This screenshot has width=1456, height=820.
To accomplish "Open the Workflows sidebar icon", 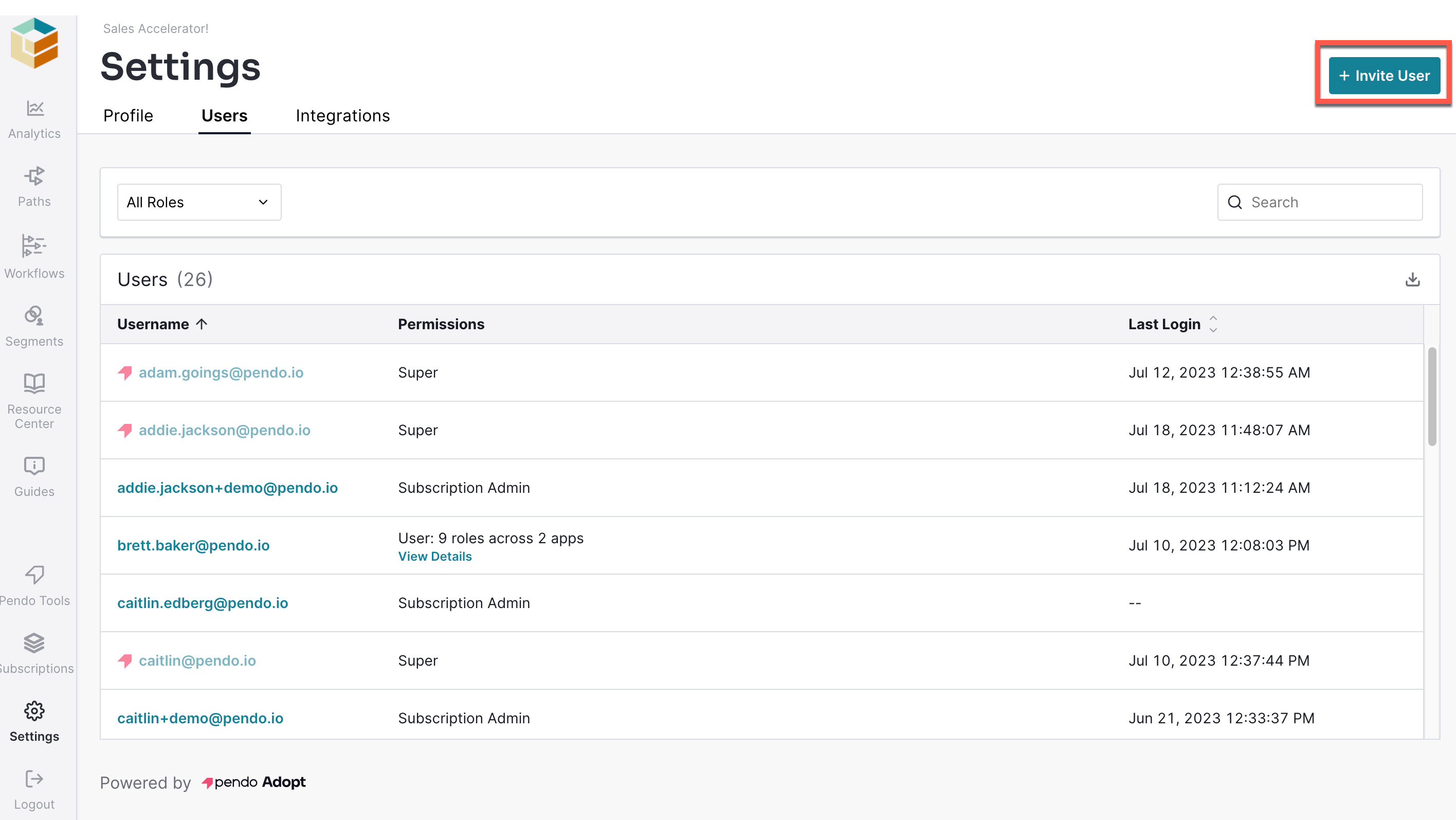I will pos(34,246).
